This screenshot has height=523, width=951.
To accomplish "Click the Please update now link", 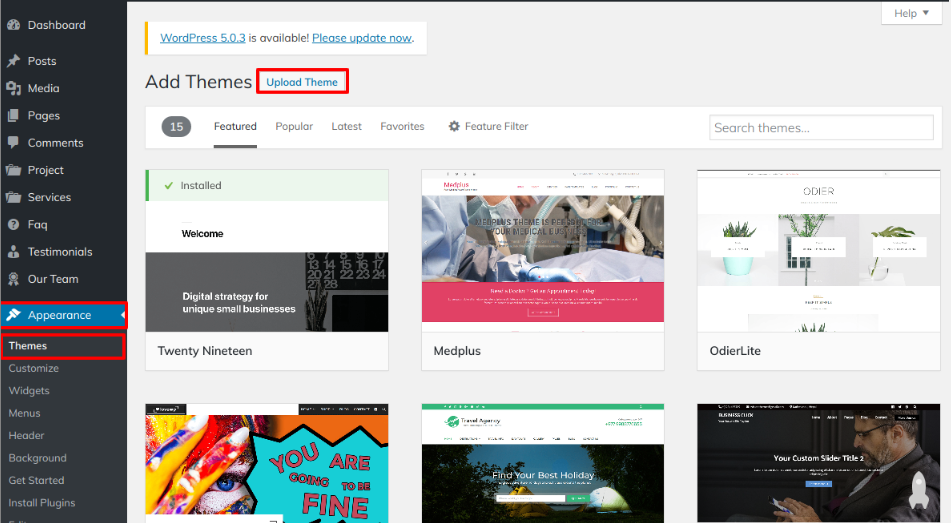I will point(362,38).
